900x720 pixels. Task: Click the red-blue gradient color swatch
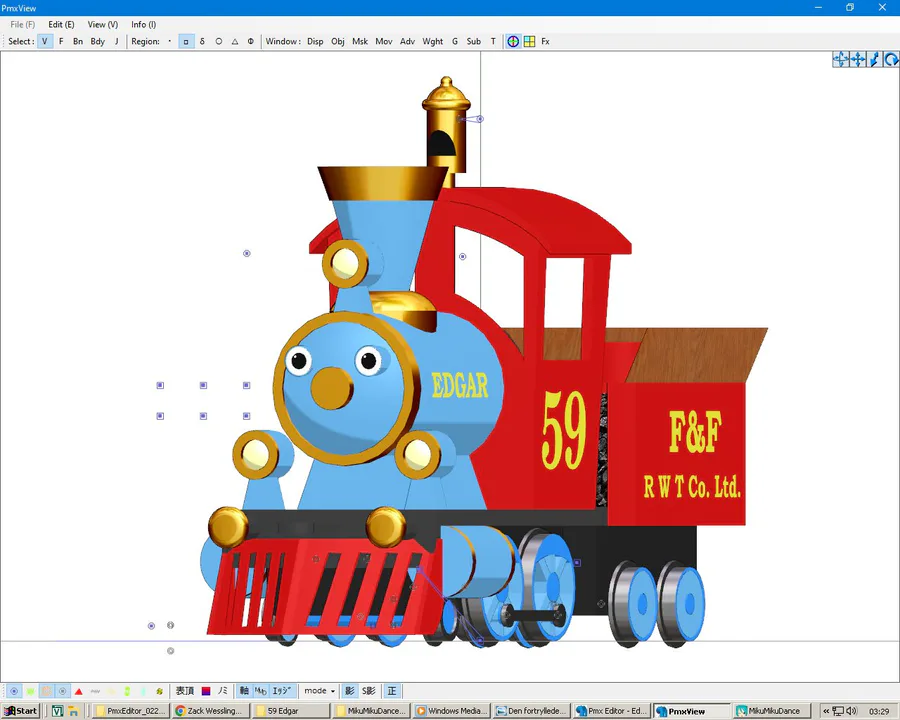click(206, 691)
